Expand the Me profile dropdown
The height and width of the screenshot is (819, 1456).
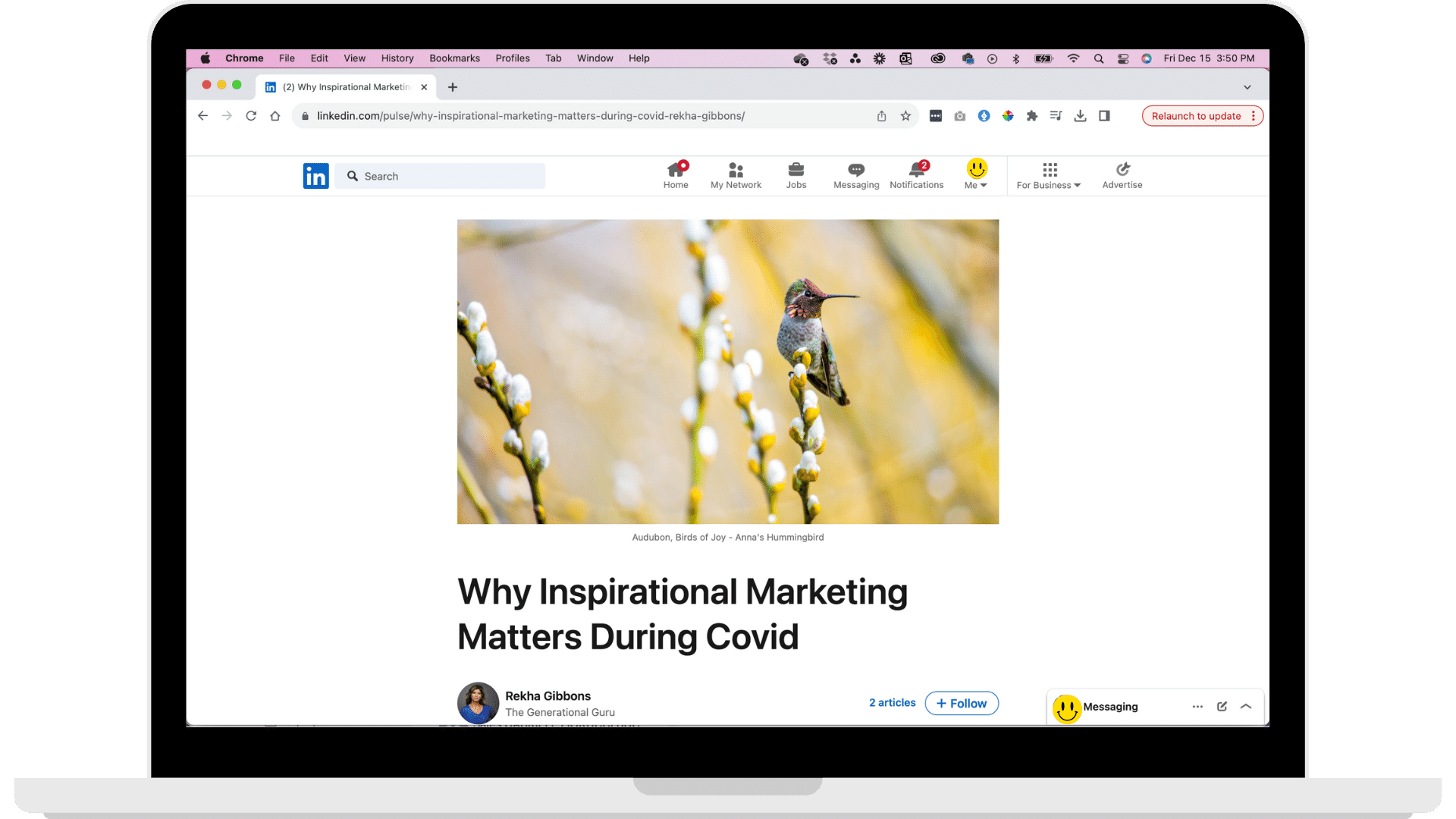tap(976, 175)
